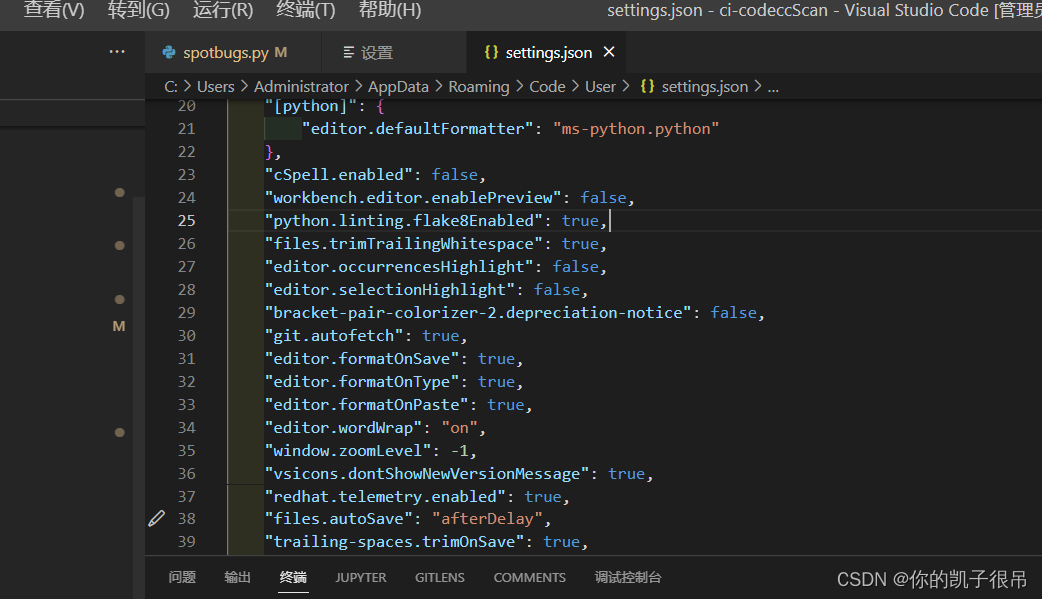Image resolution: width=1042 pixels, height=599 pixels.
Task: Switch to the GITLENS panel tab
Action: click(439, 577)
